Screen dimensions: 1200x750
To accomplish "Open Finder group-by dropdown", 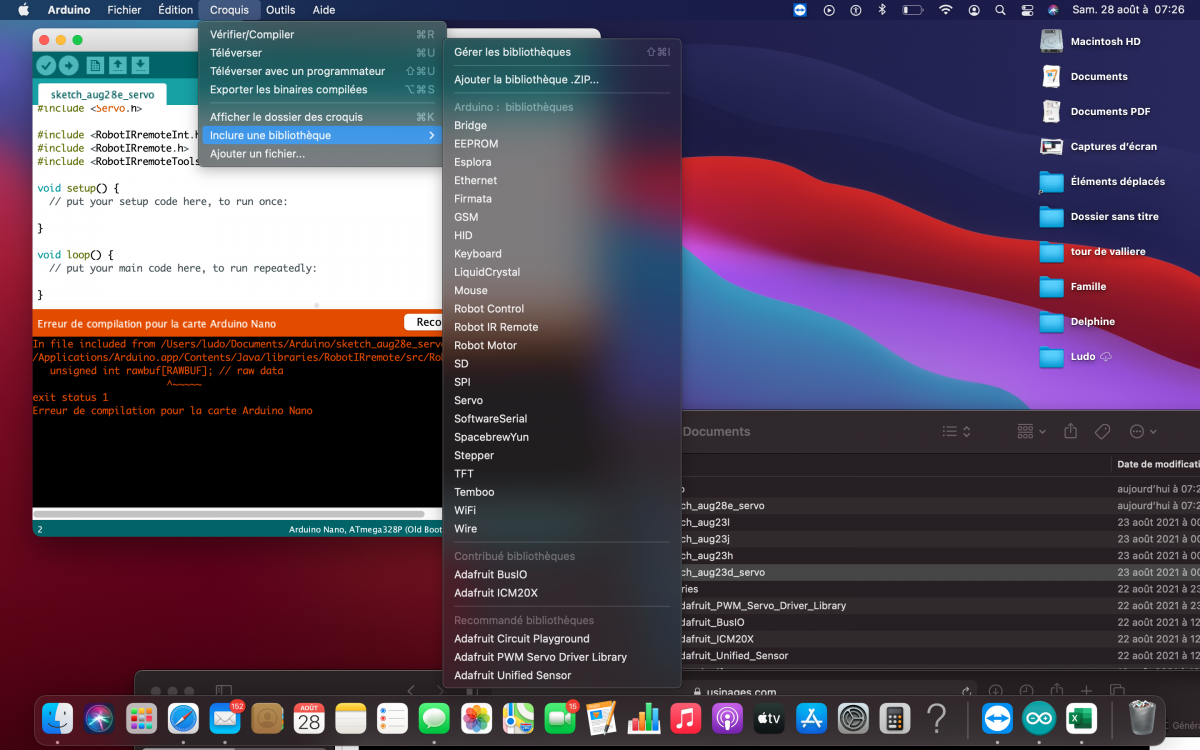I will 1031,431.
